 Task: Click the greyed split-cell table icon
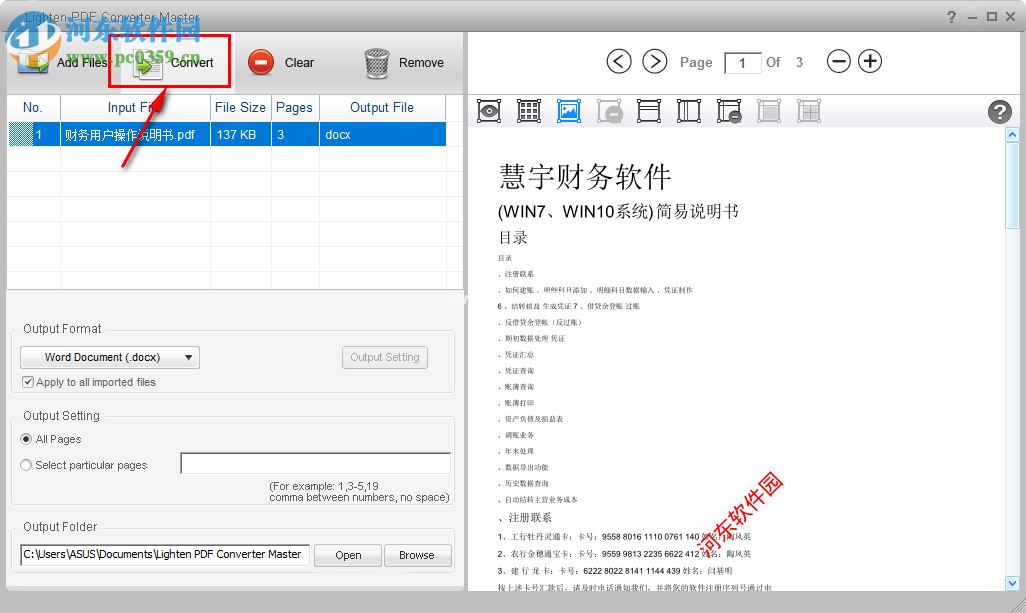pyautogui.click(x=809, y=111)
